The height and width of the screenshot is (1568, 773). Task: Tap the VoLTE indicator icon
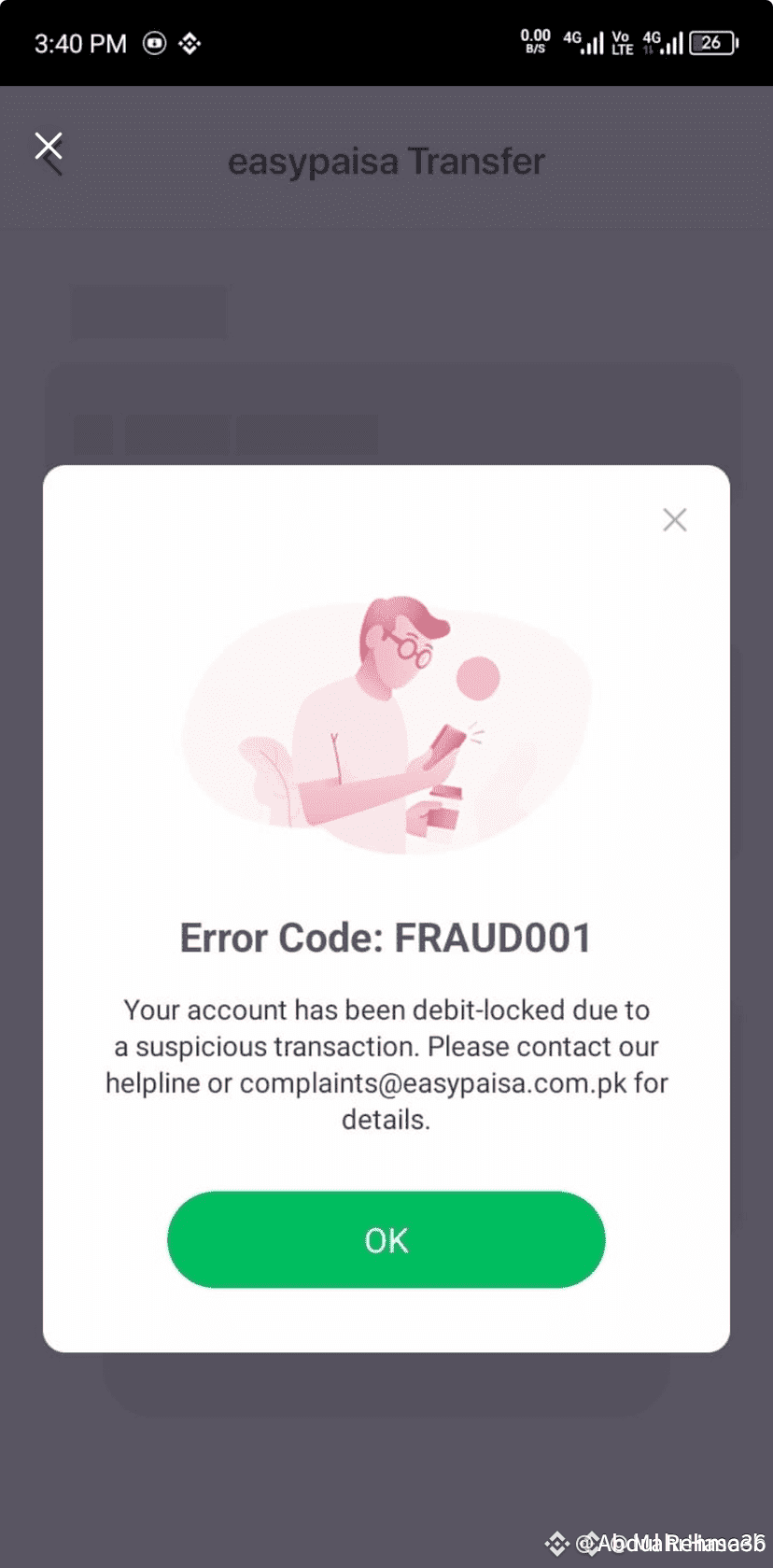(x=622, y=42)
